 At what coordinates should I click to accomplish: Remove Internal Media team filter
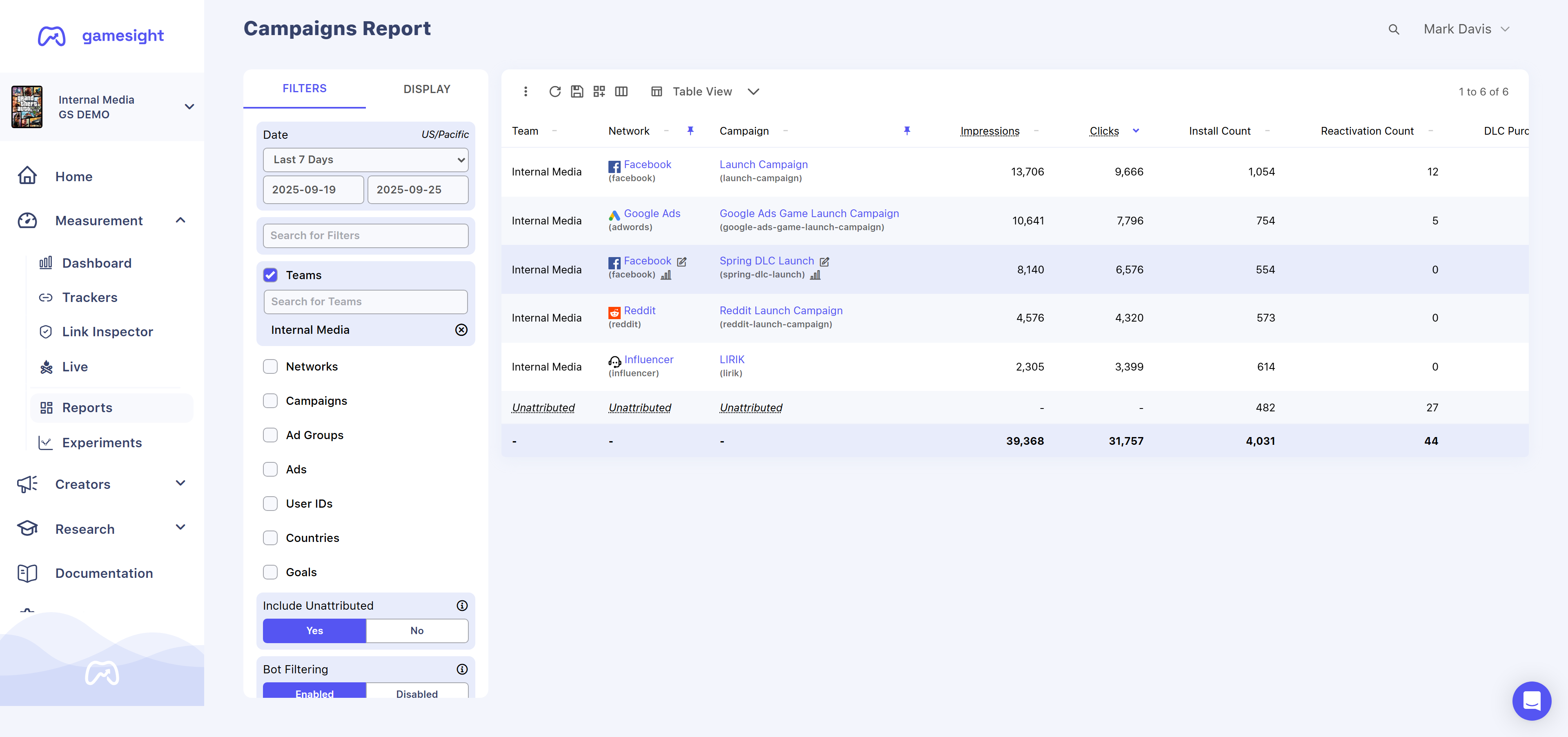[461, 330]
